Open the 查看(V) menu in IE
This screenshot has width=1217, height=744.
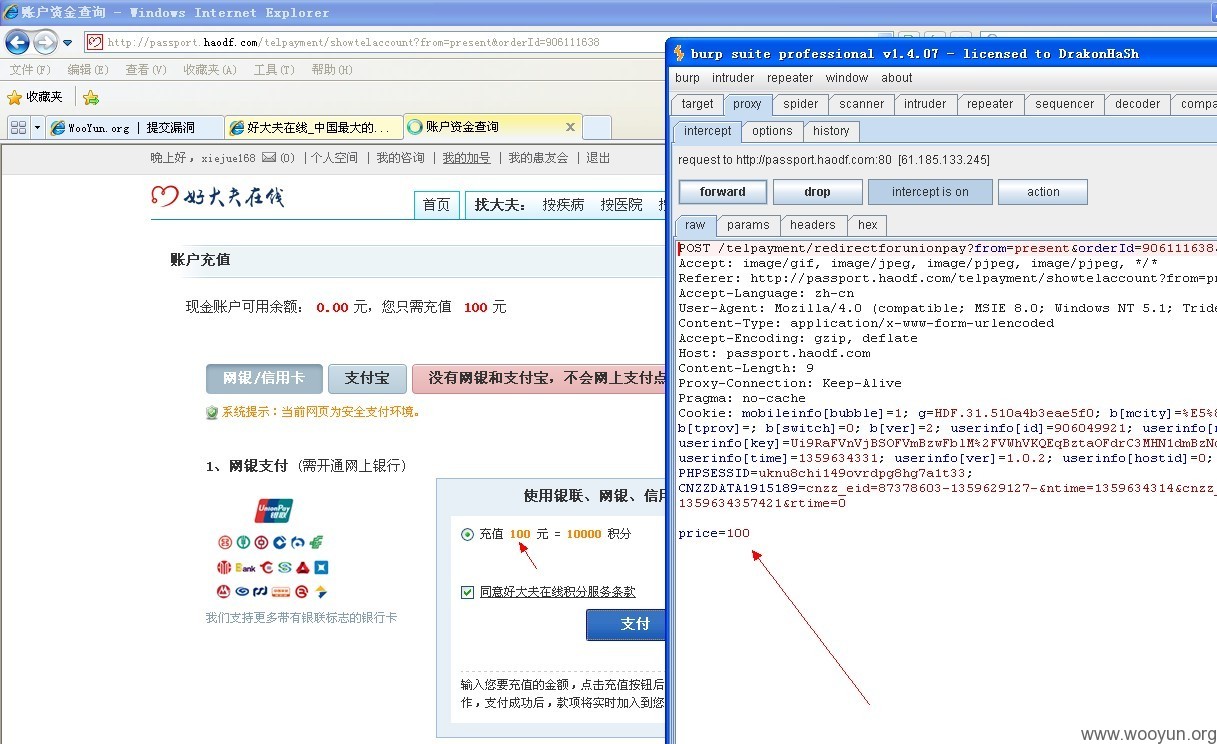click(x=146, y=70)
